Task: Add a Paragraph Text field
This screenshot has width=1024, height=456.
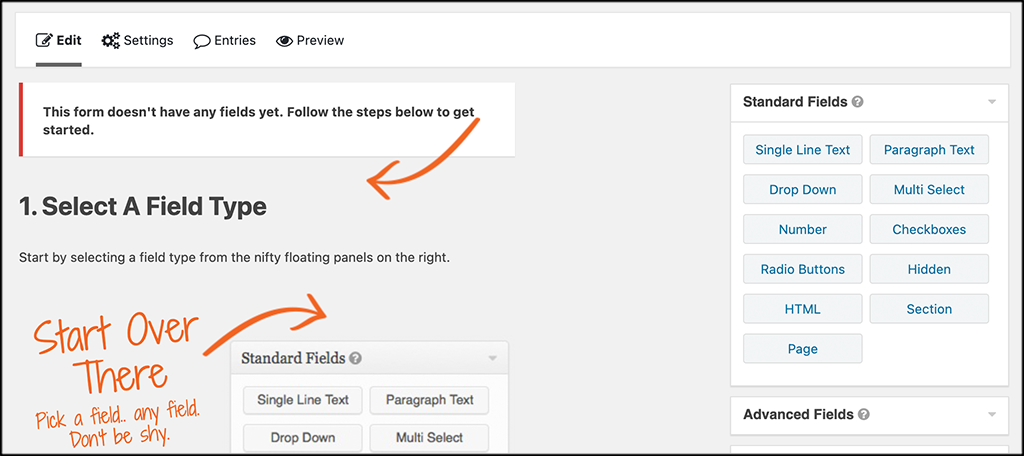Action: click(929, 150)
